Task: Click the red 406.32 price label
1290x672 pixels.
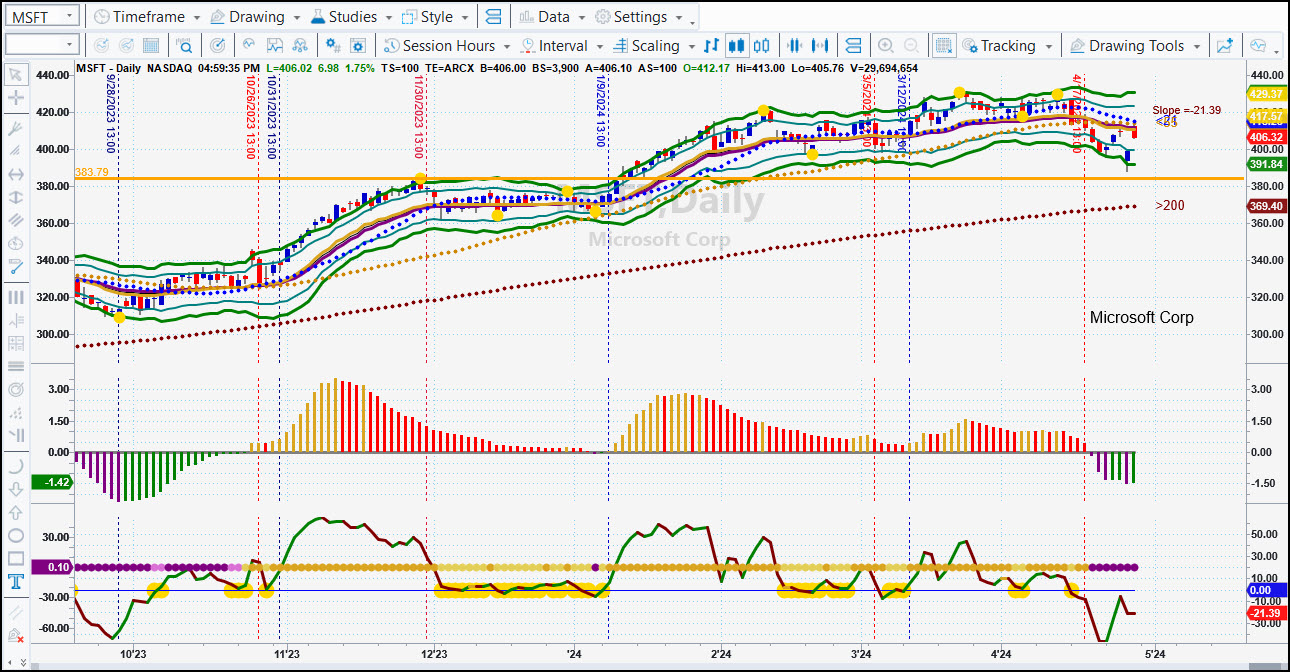Action: pos(1266,138)
